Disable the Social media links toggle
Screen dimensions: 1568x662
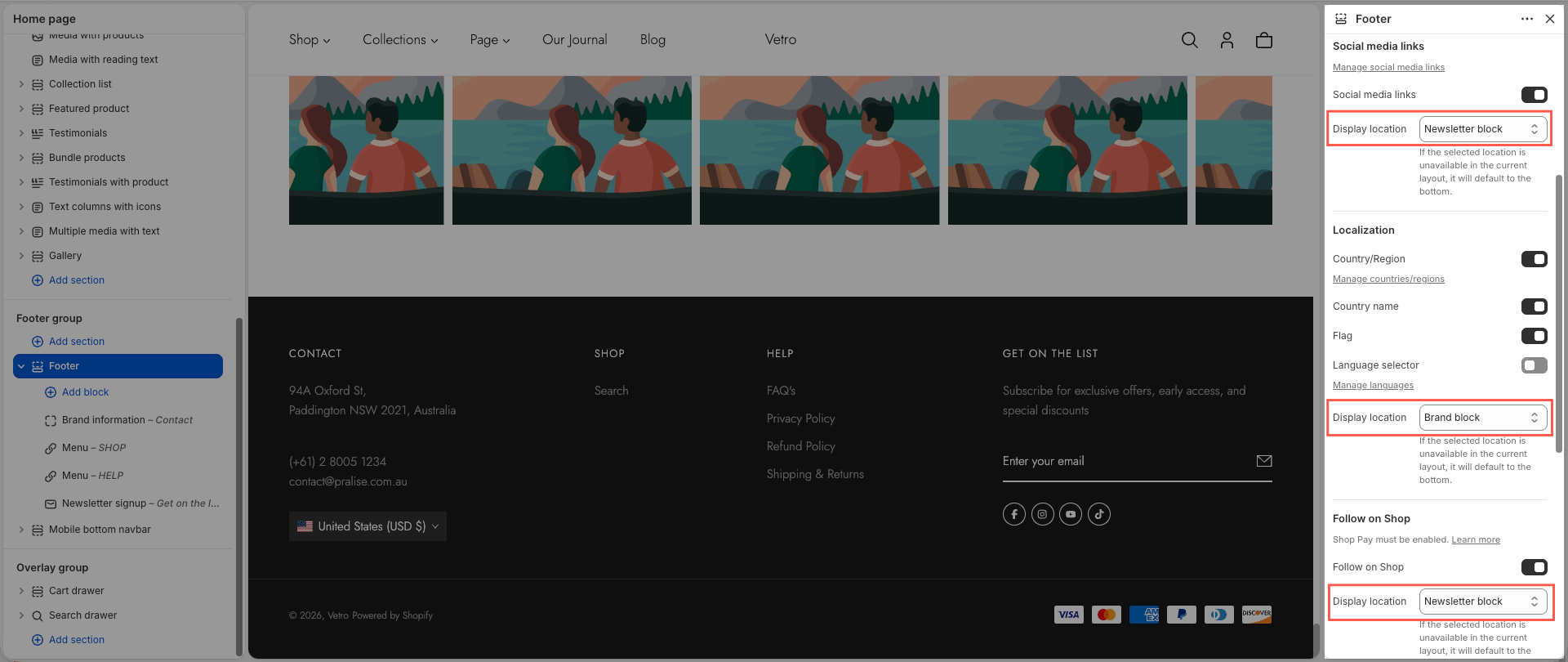pos(1534,95)
